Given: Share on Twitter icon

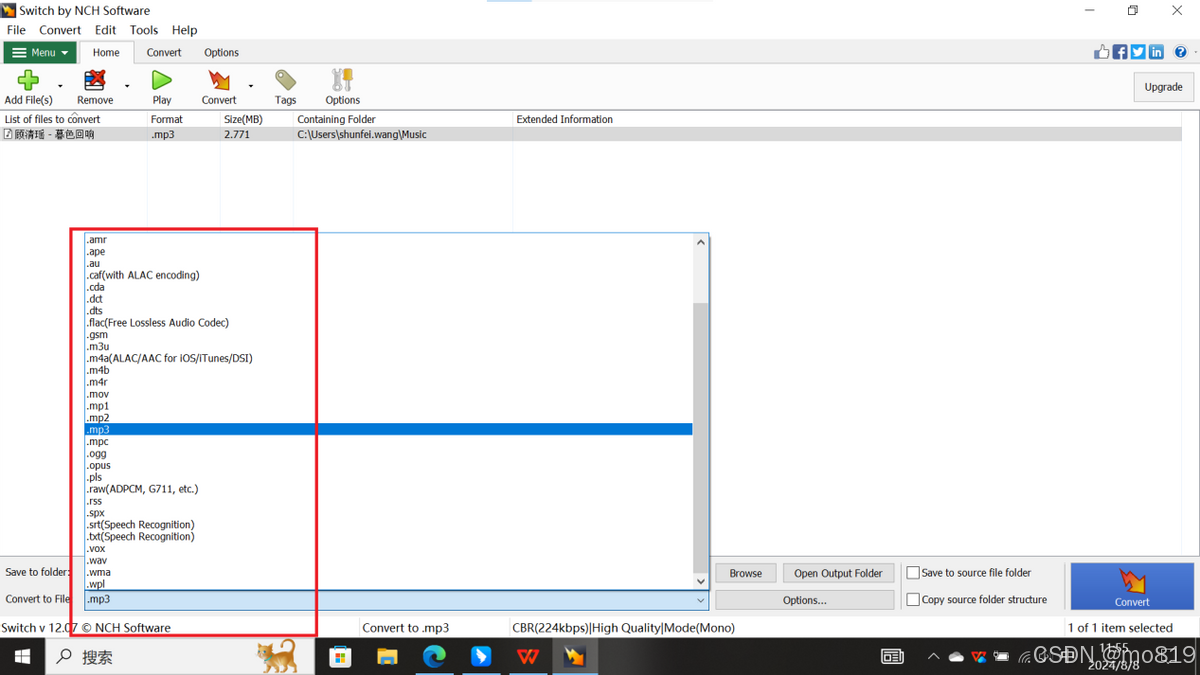Looking at the screenshot, I should pos(1138,52).
